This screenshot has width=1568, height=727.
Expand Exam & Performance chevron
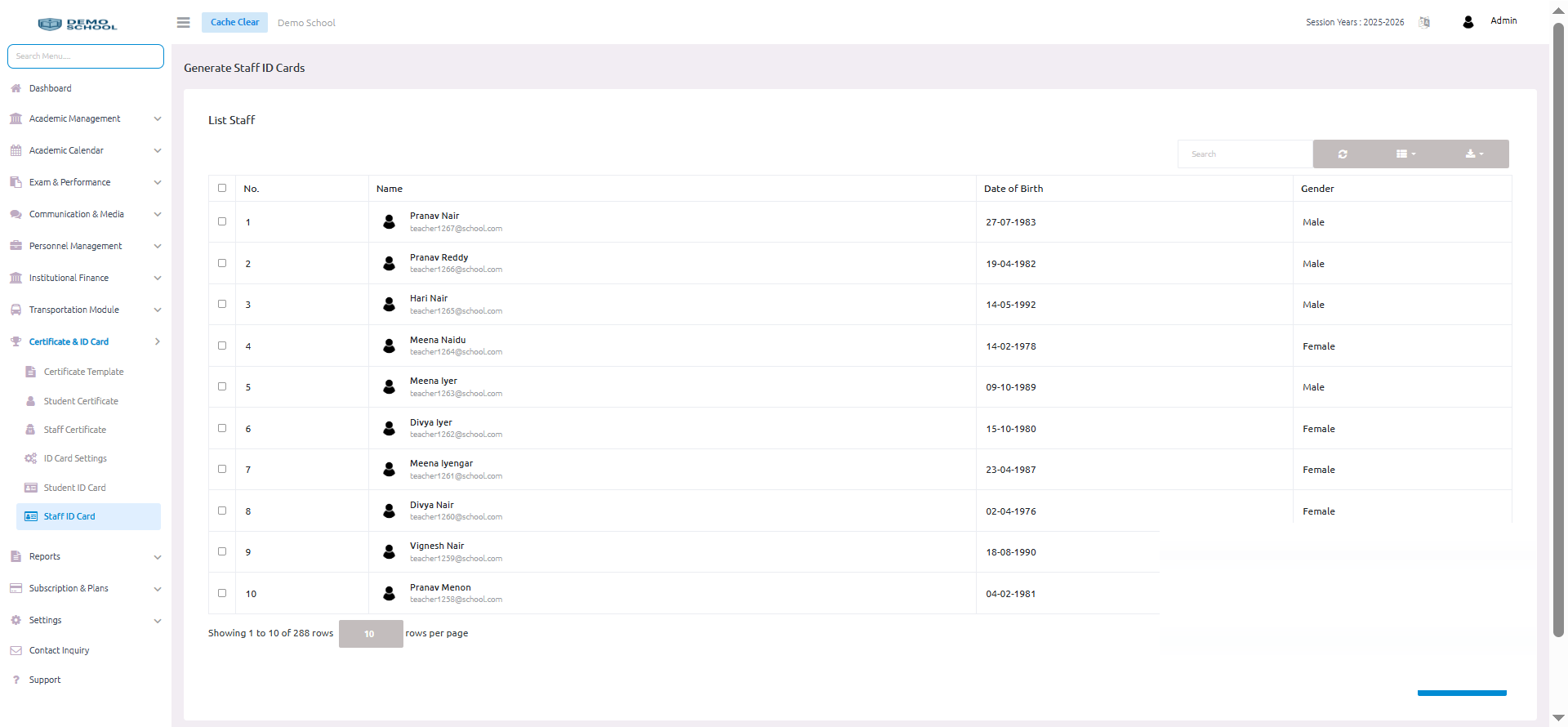point(158,182)
